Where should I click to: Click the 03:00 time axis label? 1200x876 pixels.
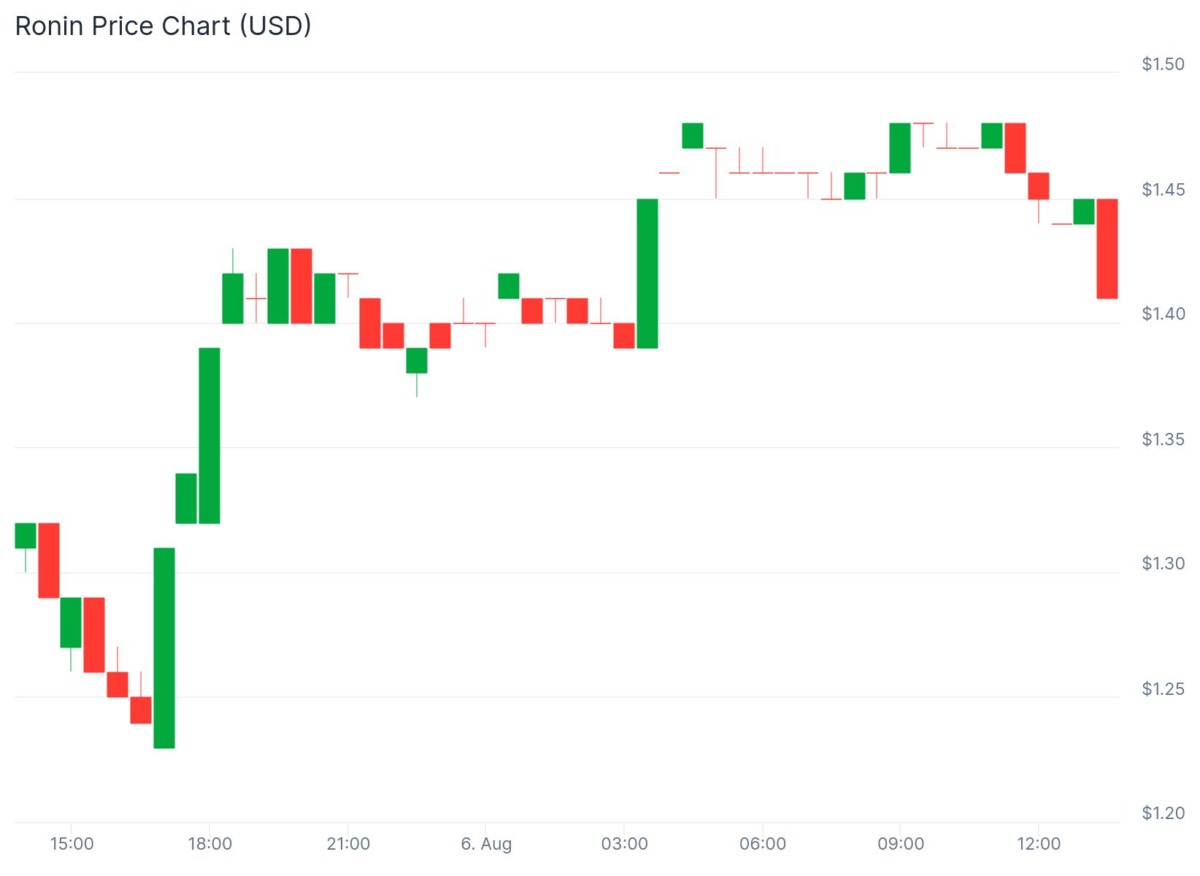(x=624, y=844)
